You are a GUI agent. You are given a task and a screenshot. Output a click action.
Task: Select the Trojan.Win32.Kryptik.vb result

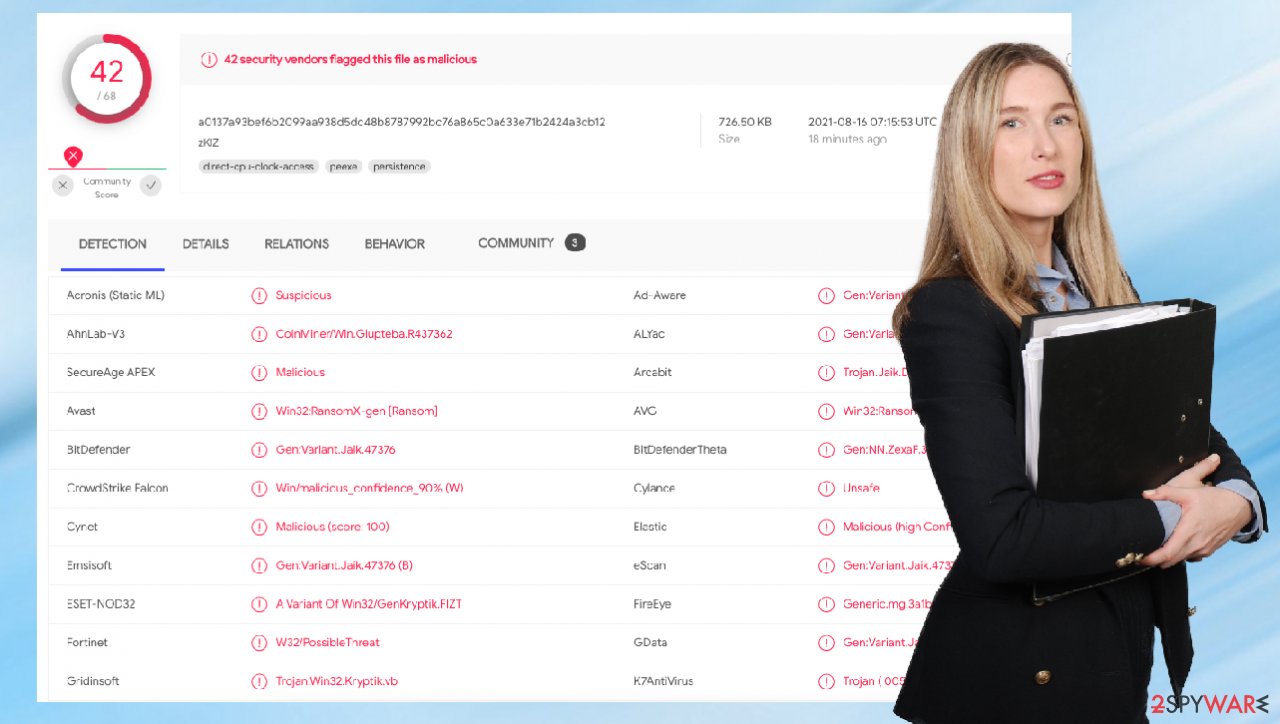(337, 681)
